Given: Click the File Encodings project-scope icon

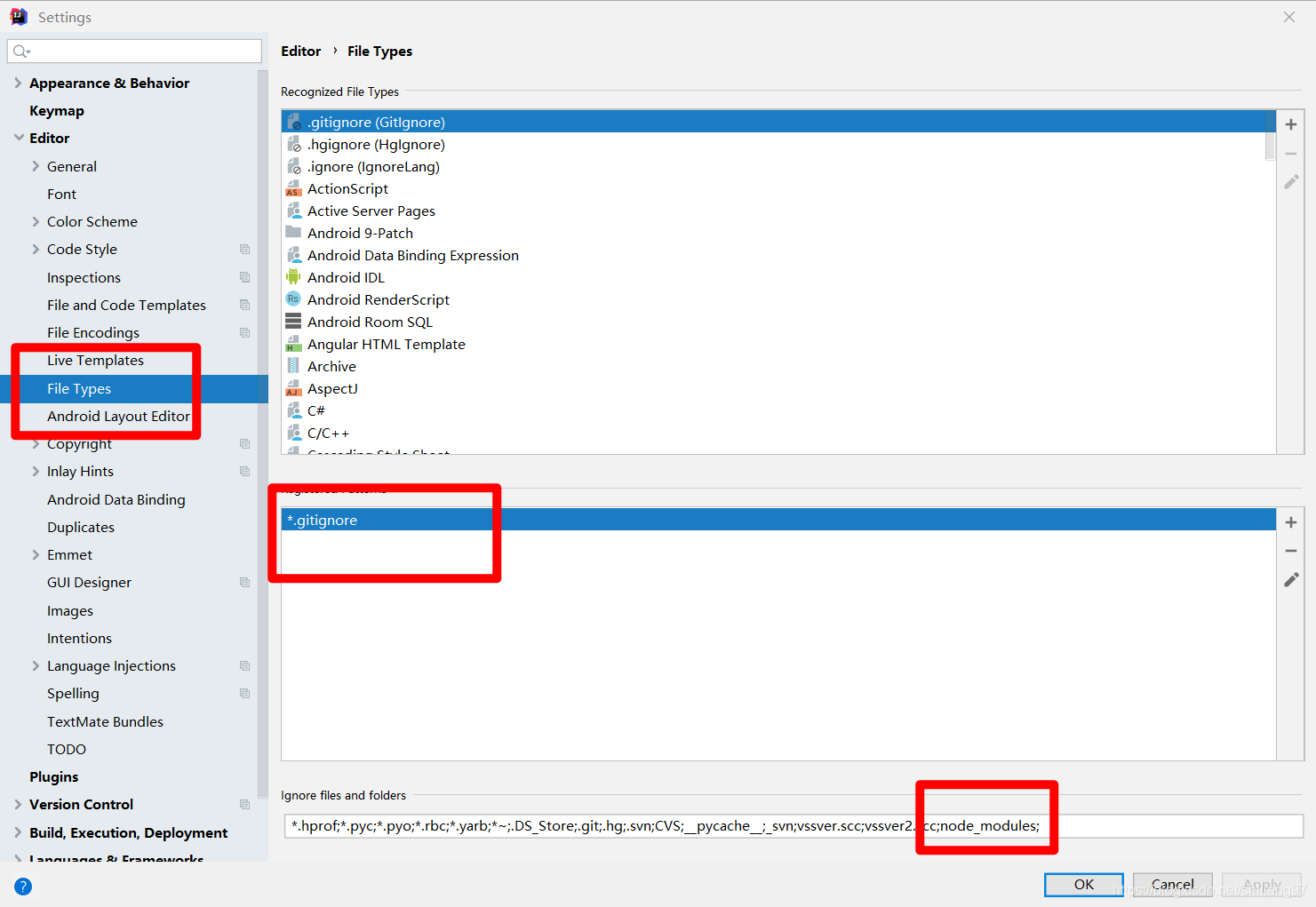Looking at the screenshot, I should tap(244, 332).
